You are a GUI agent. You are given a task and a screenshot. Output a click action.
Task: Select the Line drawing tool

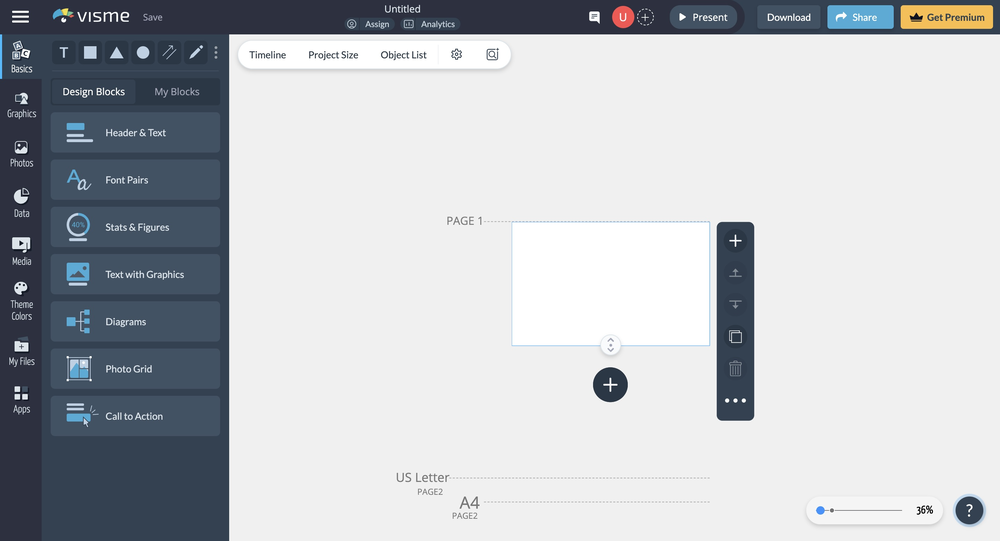pos(170,53)
